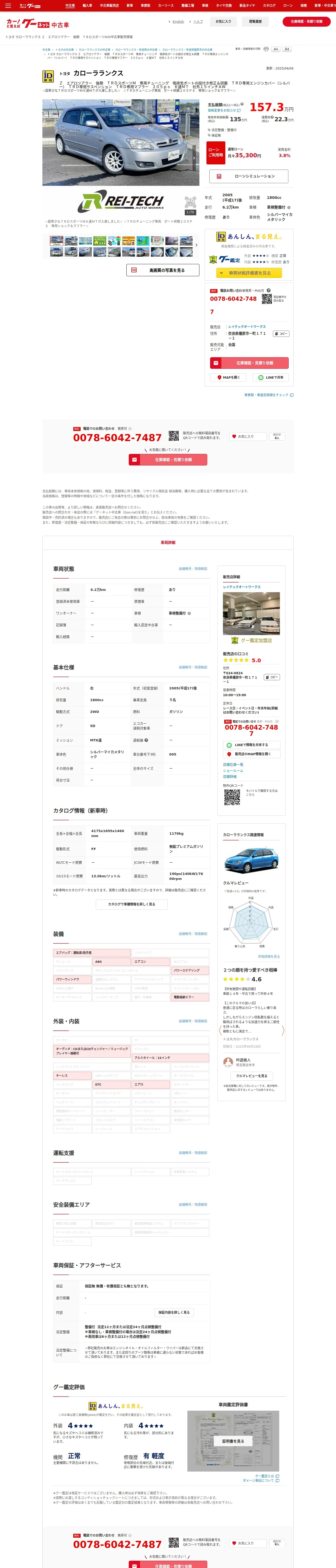Click 高画質の写真を見る button

click(163, 270)
